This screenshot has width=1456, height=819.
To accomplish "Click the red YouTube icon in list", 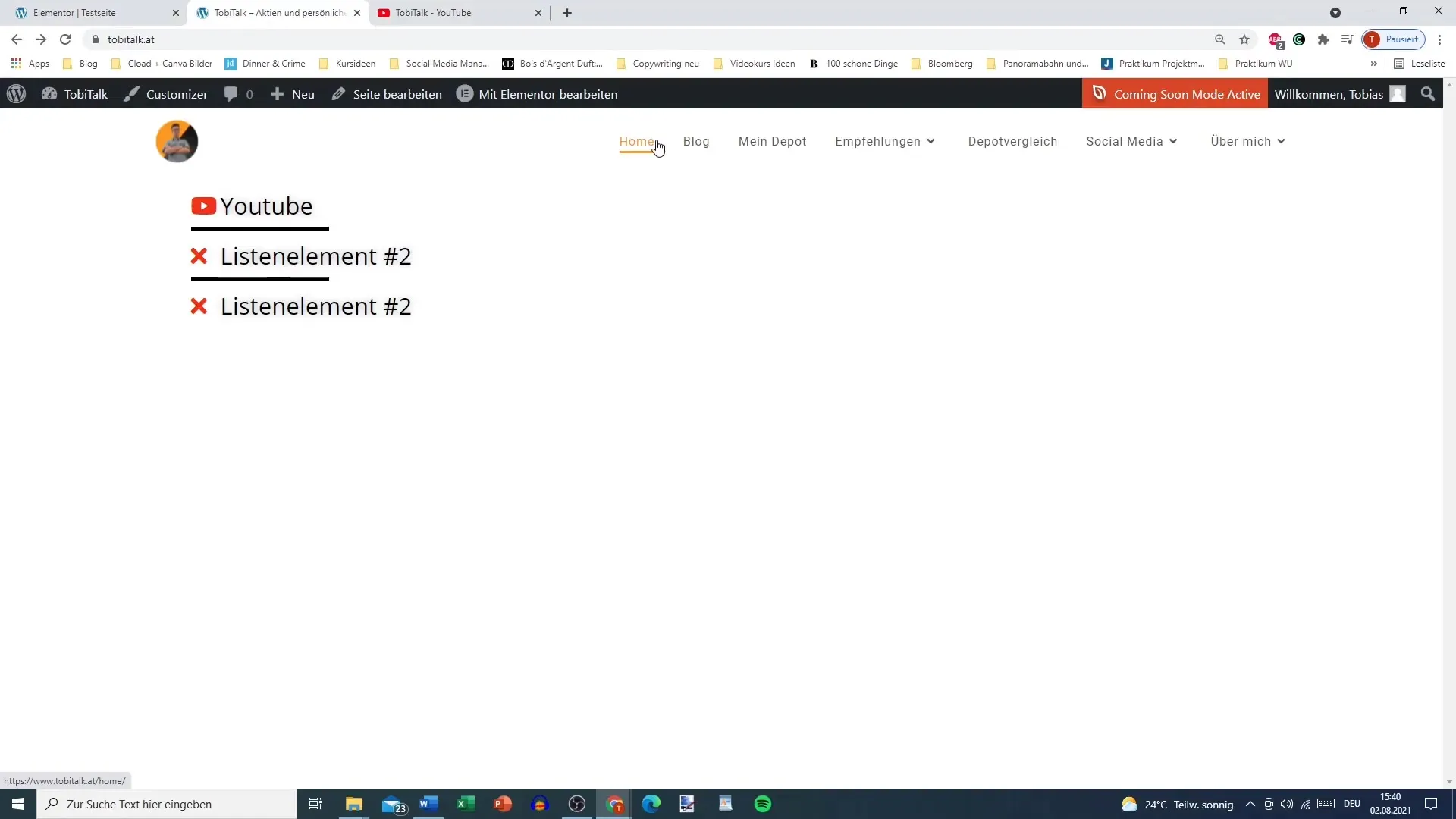I will [203, 206].
